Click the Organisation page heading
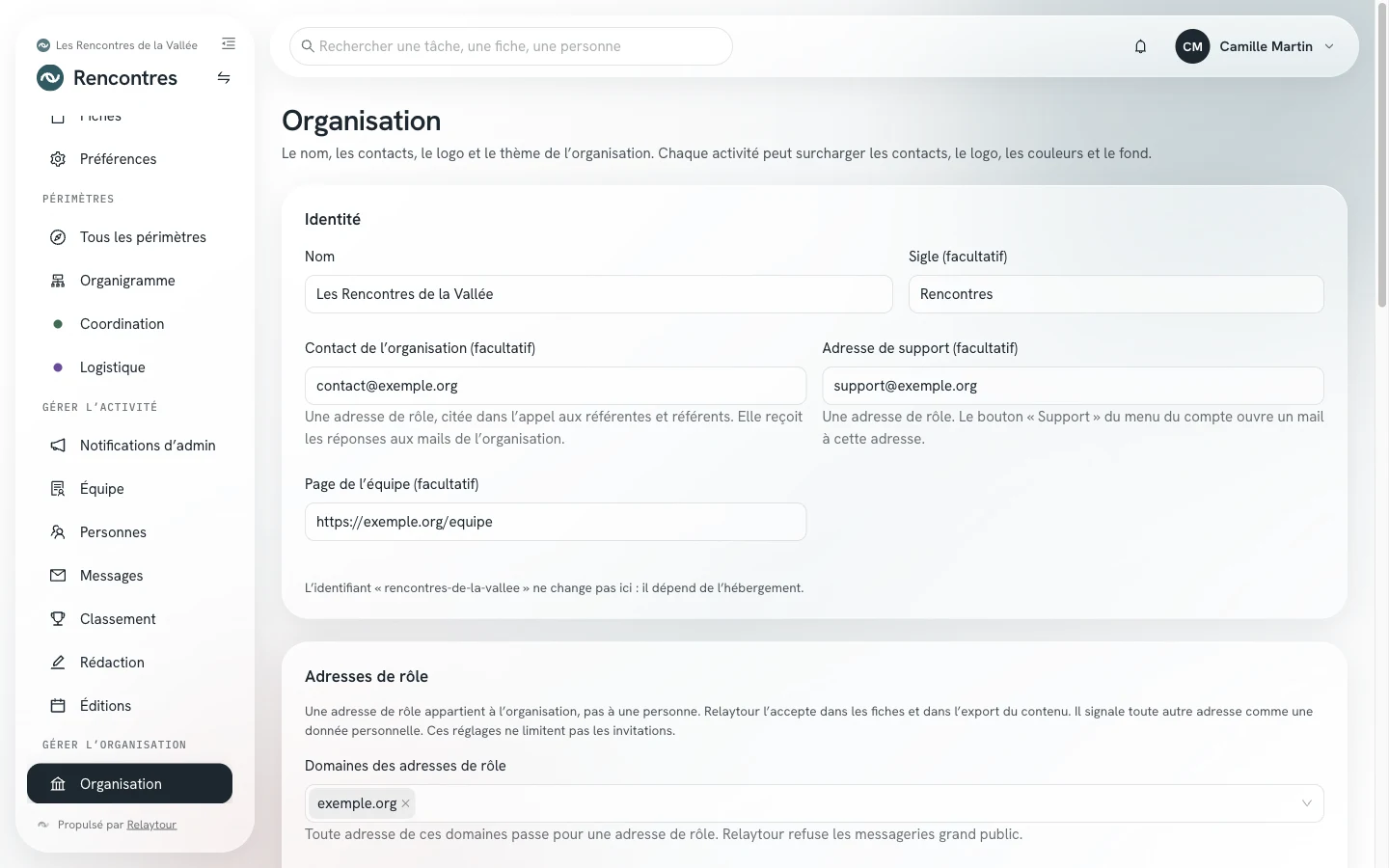 [x=361, y=121]
